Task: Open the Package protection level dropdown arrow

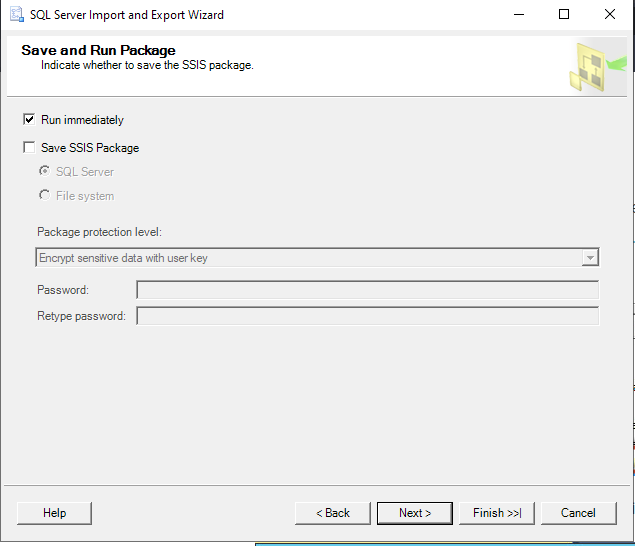Action: [x=590, y=258]
